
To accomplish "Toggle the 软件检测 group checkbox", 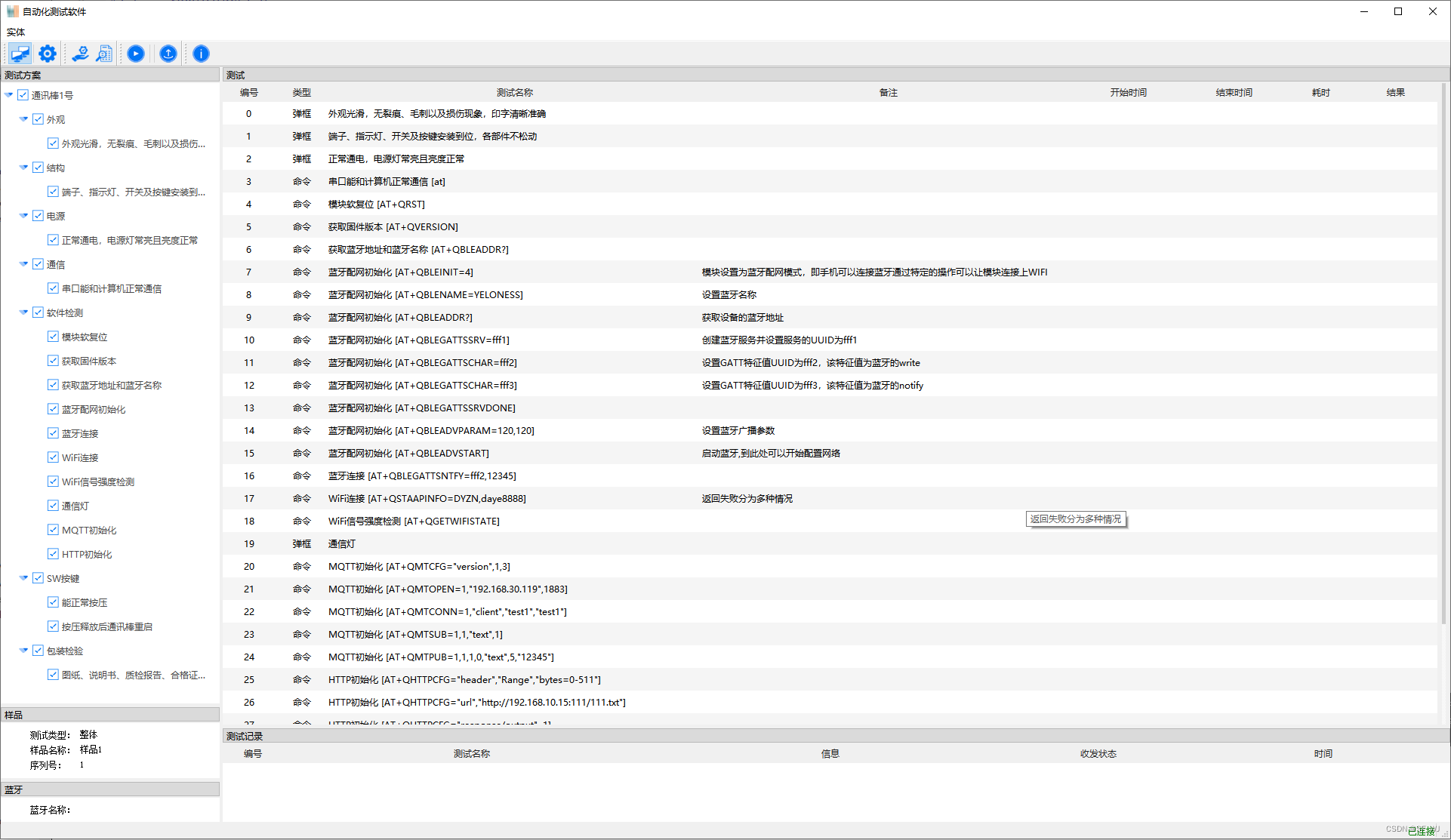I will pos(38,312).
